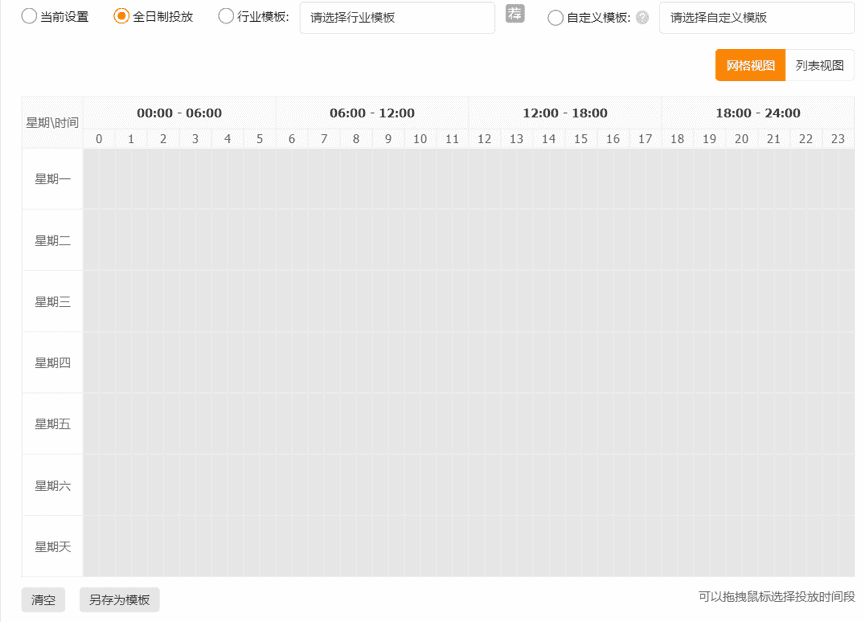Click the 可以拖拽鼠标选择投放时间段 hint text
This screenshot has height=622, width=865.
(777, 596)
